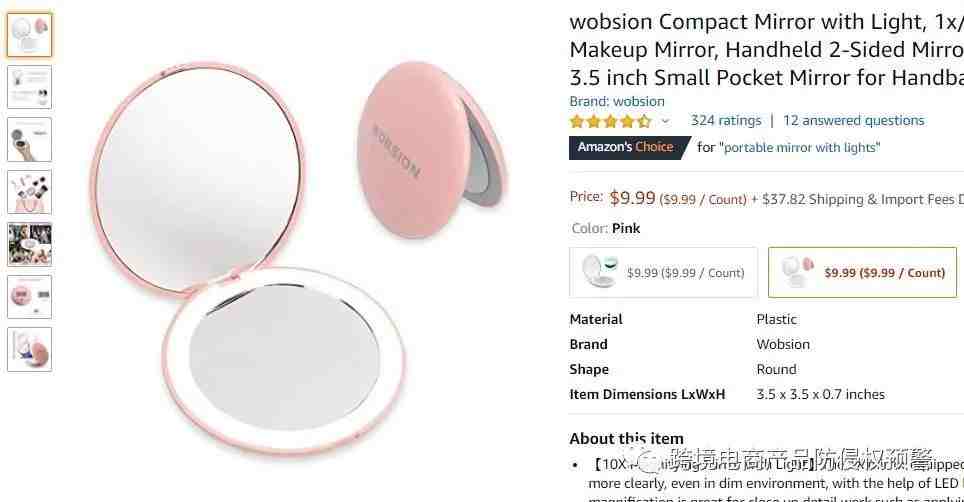Click the product title text

(767, 50)
